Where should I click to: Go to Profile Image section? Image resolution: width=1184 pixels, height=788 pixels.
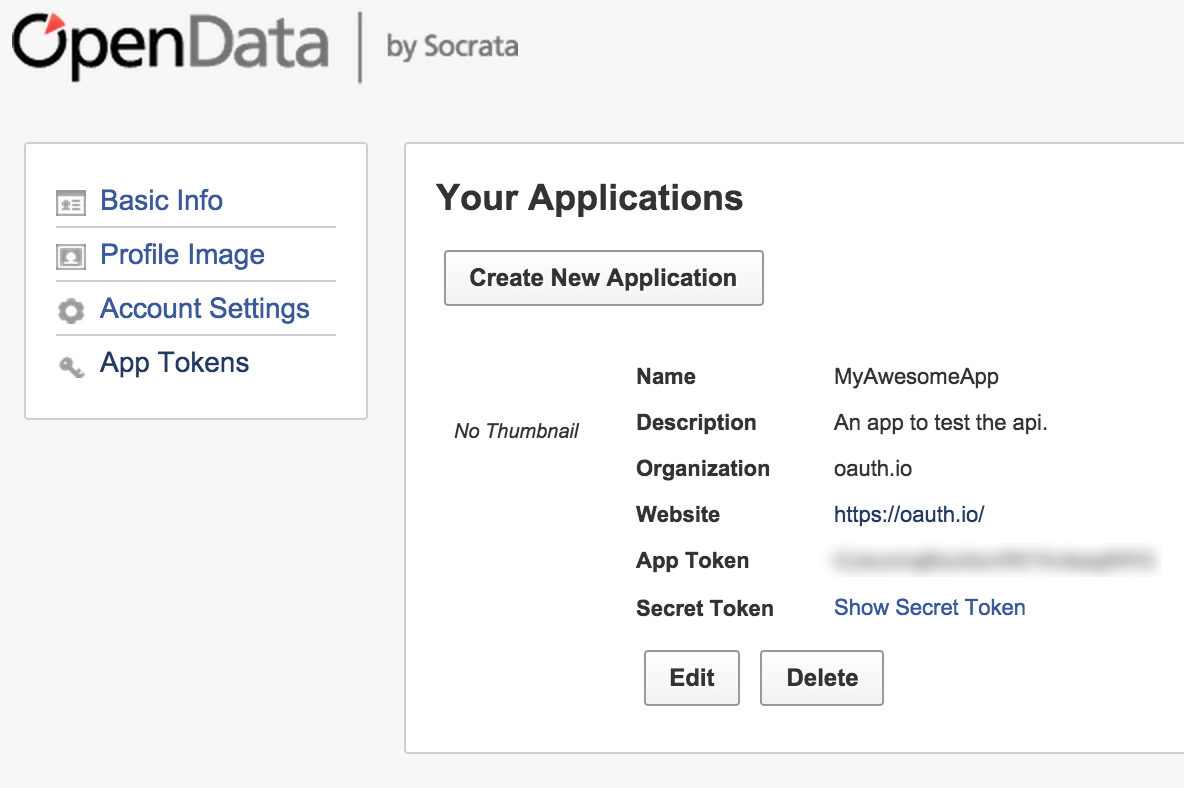tap(183, 255)
